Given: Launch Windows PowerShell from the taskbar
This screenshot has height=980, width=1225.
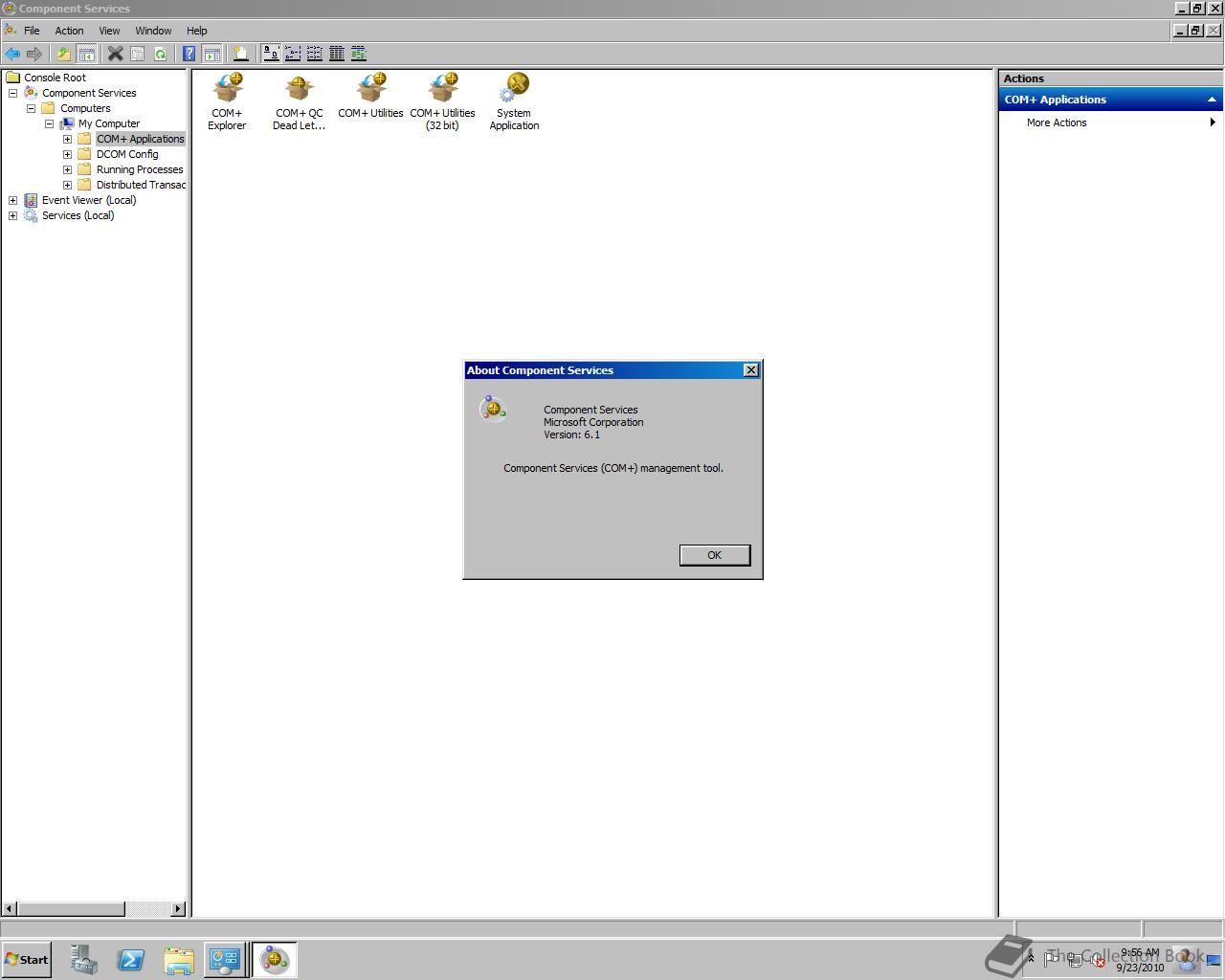Looking at the screenshot, I should [131, 960].
